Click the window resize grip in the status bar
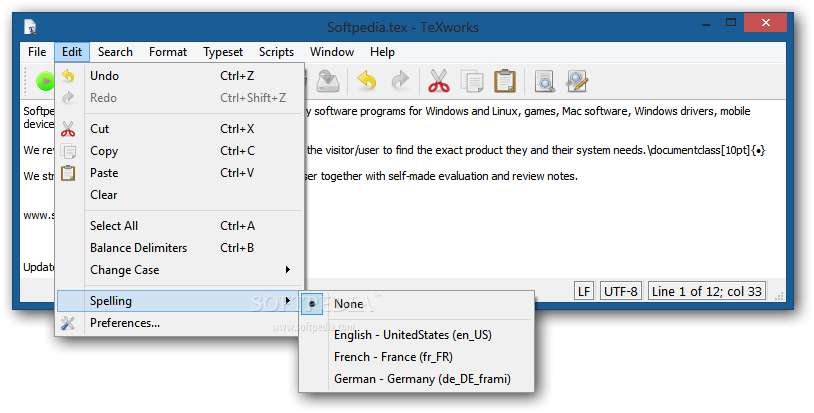The width and height of the screenshot is (814, 413). 779,295
